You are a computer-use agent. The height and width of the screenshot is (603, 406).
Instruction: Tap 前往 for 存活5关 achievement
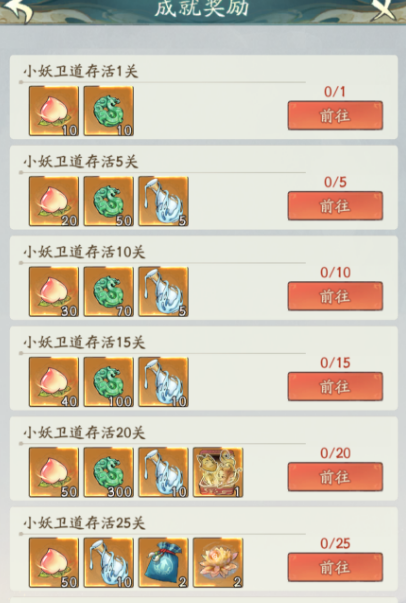pyautogui.click(x=335, y=206)
